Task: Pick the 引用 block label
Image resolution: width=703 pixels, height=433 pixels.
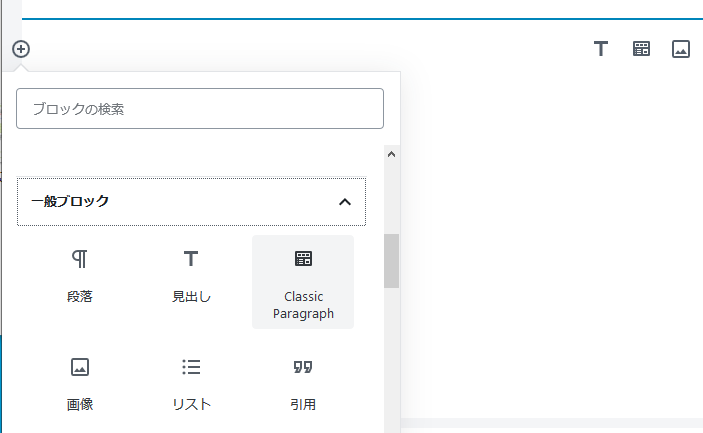Action: coord(303,405)
